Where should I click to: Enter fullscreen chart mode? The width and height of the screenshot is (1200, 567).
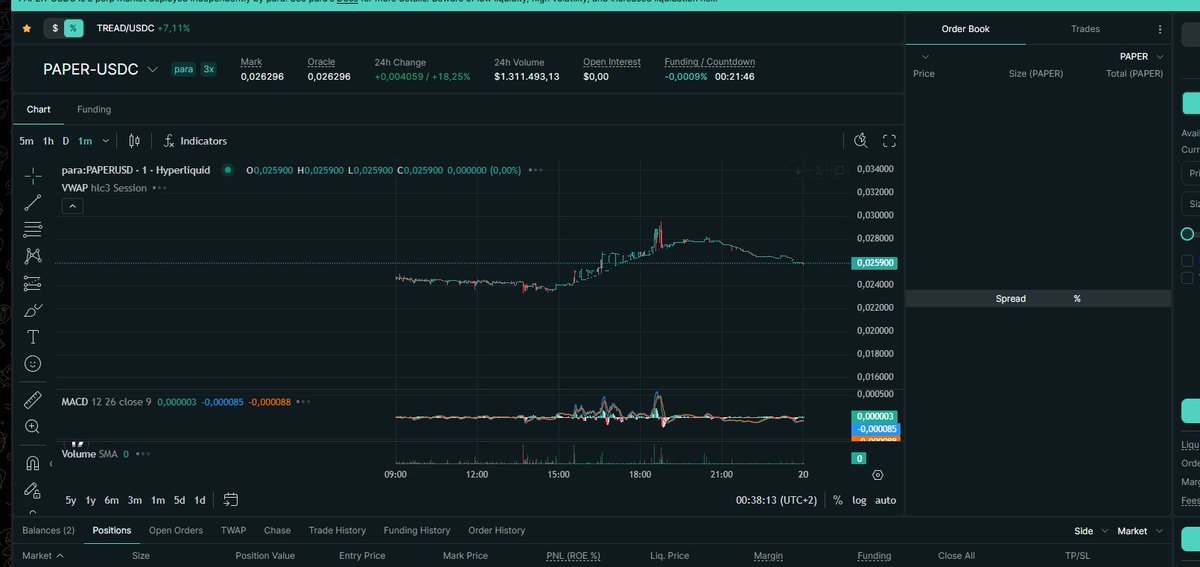click(x=889, y=141)
